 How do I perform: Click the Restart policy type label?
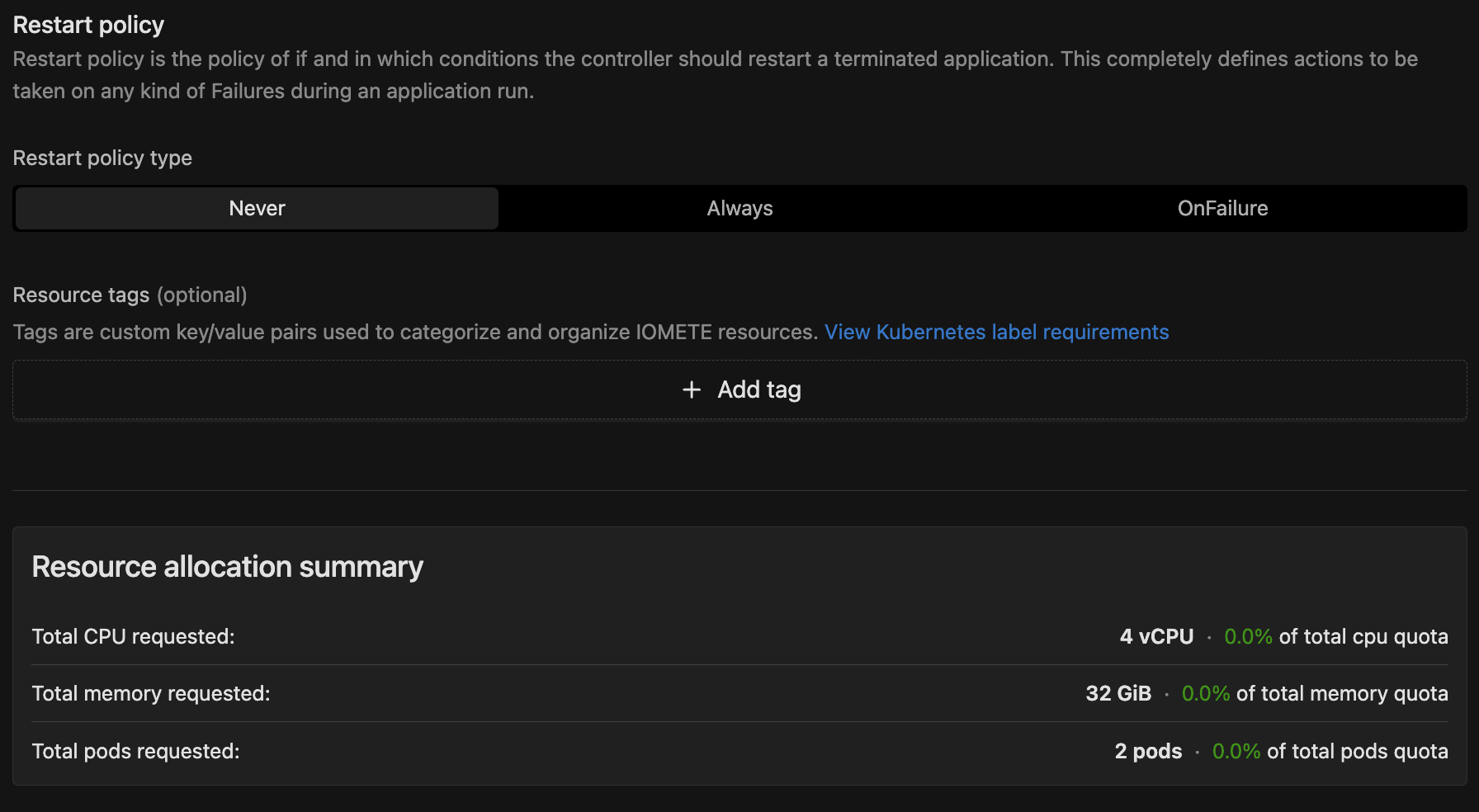(102, 158)
